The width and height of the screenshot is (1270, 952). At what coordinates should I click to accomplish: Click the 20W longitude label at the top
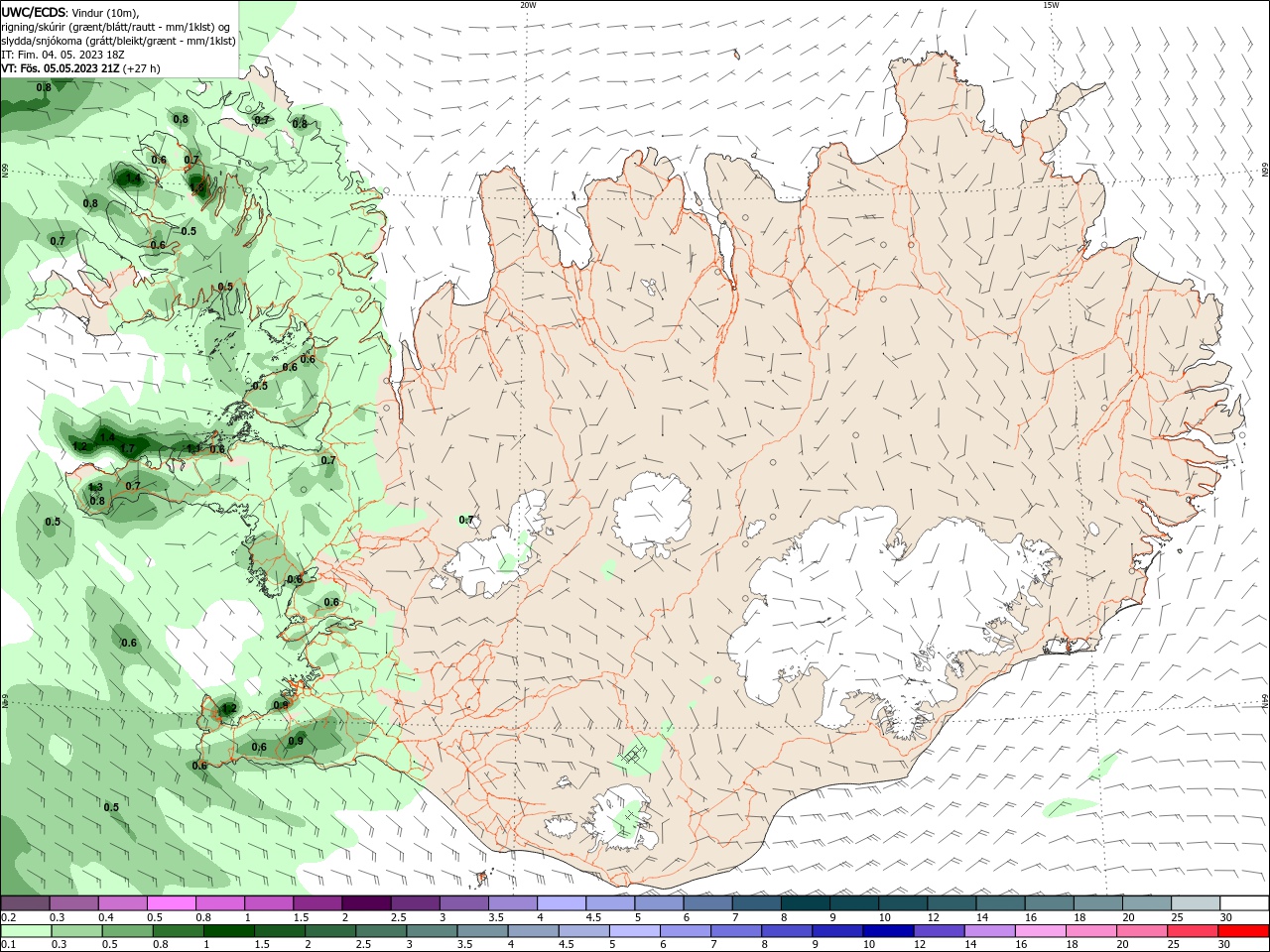[x=528, y=5]
